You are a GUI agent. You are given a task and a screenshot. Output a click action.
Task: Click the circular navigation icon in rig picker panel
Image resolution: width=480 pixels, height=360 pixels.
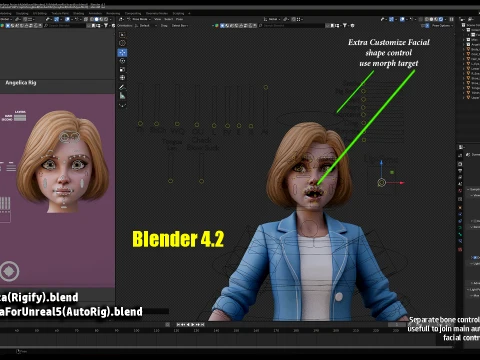tap(9, 271)
